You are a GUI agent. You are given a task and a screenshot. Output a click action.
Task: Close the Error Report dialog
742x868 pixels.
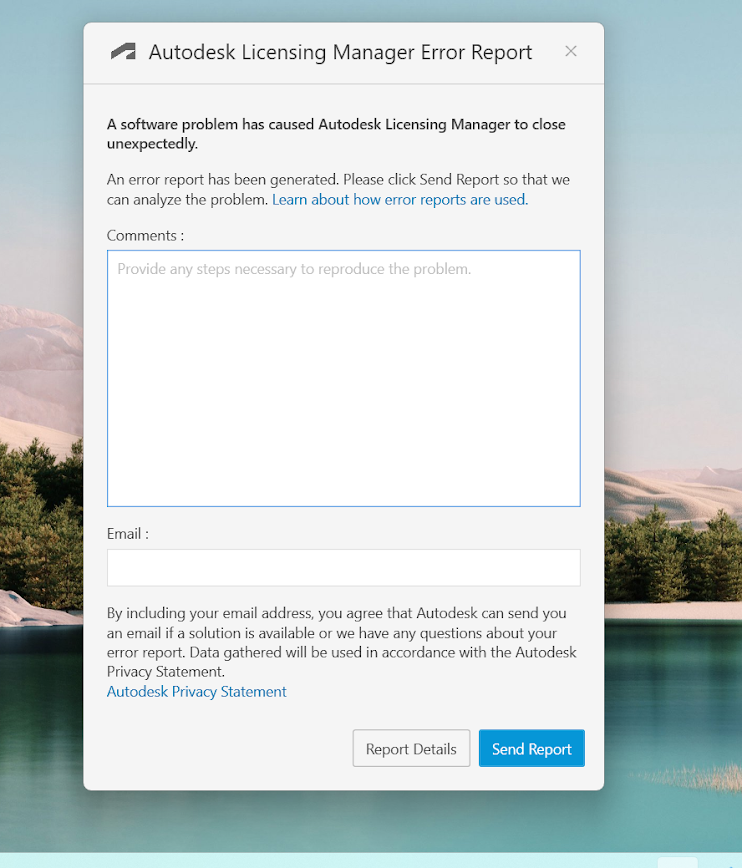pyautogui.click(x=570, y=51)
